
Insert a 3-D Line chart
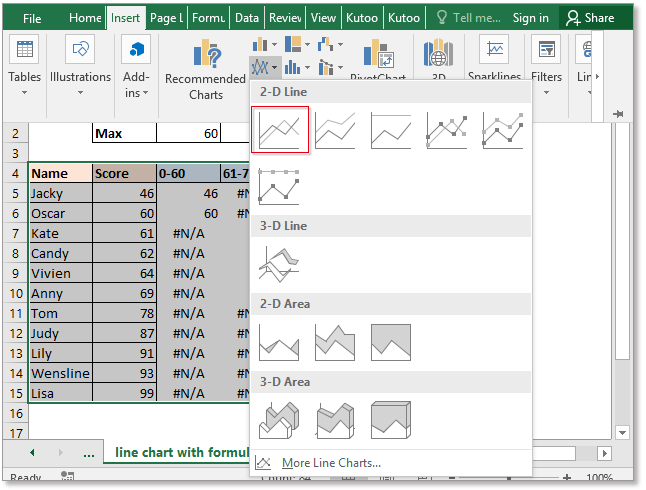(279, 264)
